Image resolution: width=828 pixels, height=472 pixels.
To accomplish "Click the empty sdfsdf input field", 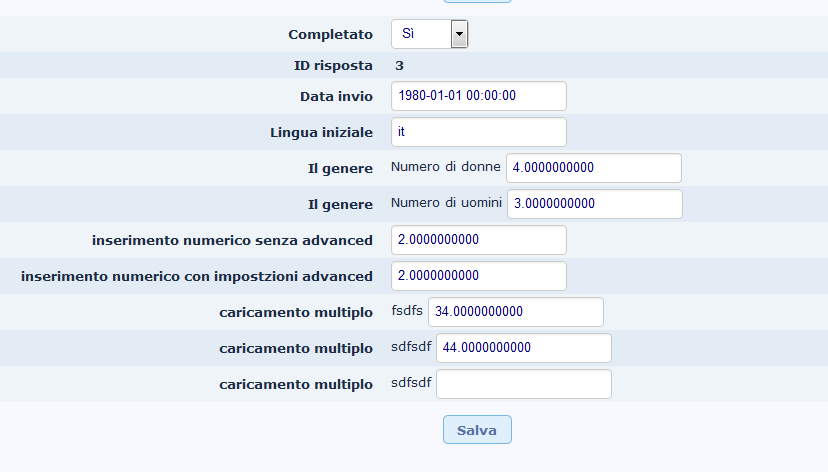I will (x=522, y=384).
